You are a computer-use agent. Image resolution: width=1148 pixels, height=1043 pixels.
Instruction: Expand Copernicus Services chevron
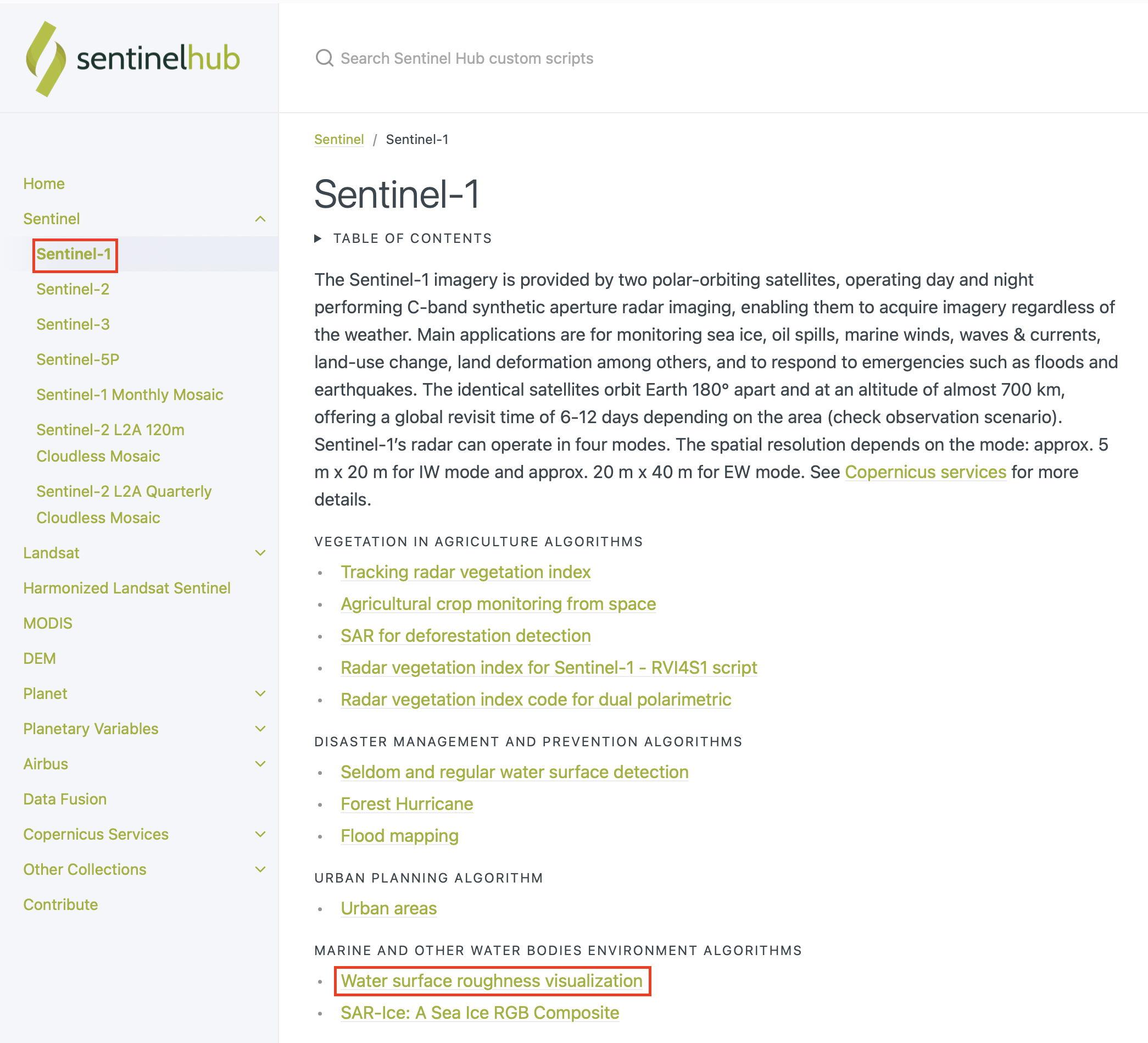point(260,834)
